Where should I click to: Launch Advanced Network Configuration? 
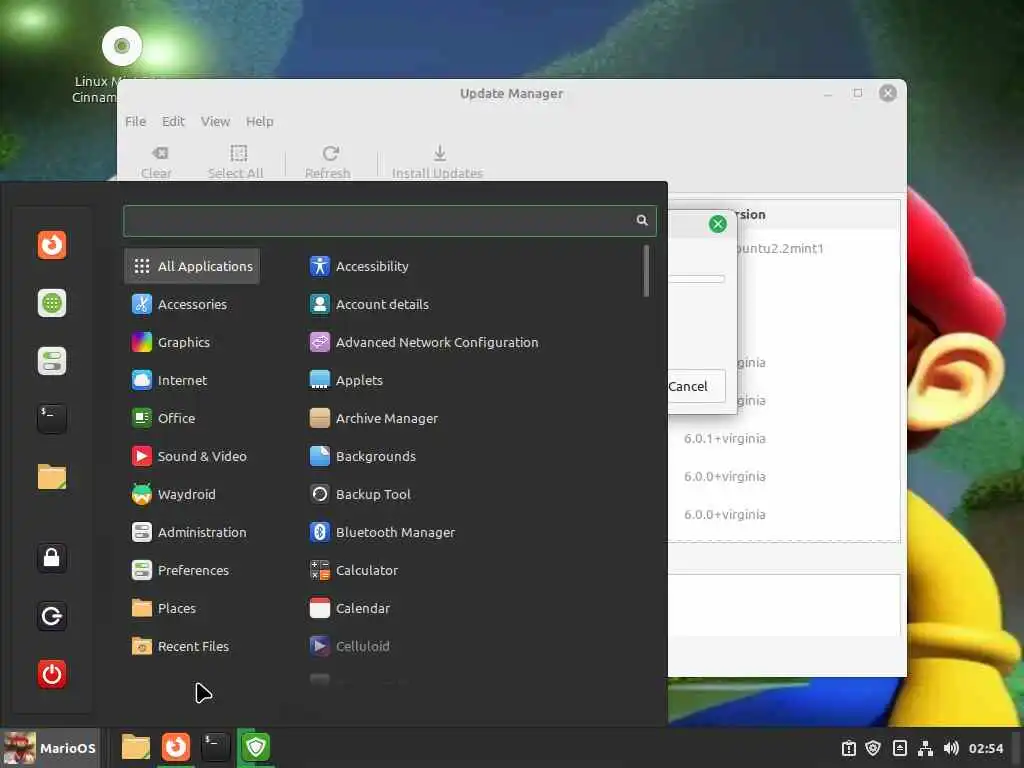click(x=424, y=342)
